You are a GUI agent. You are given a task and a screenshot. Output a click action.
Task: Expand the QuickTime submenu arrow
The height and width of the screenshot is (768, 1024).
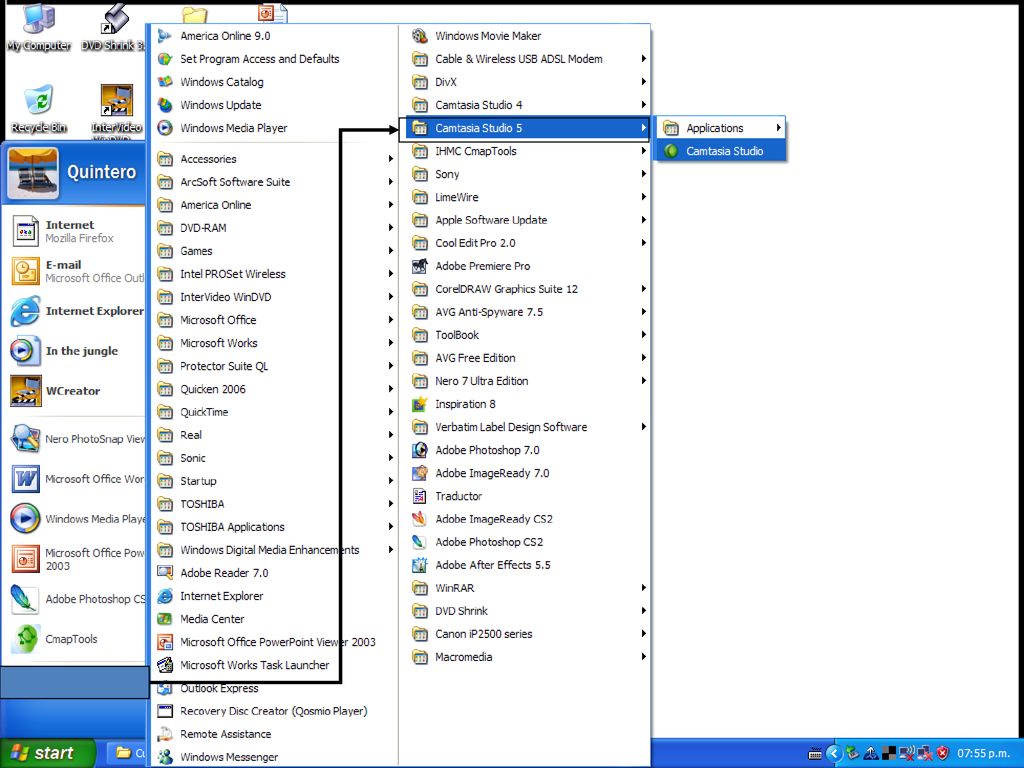(391, 412)
